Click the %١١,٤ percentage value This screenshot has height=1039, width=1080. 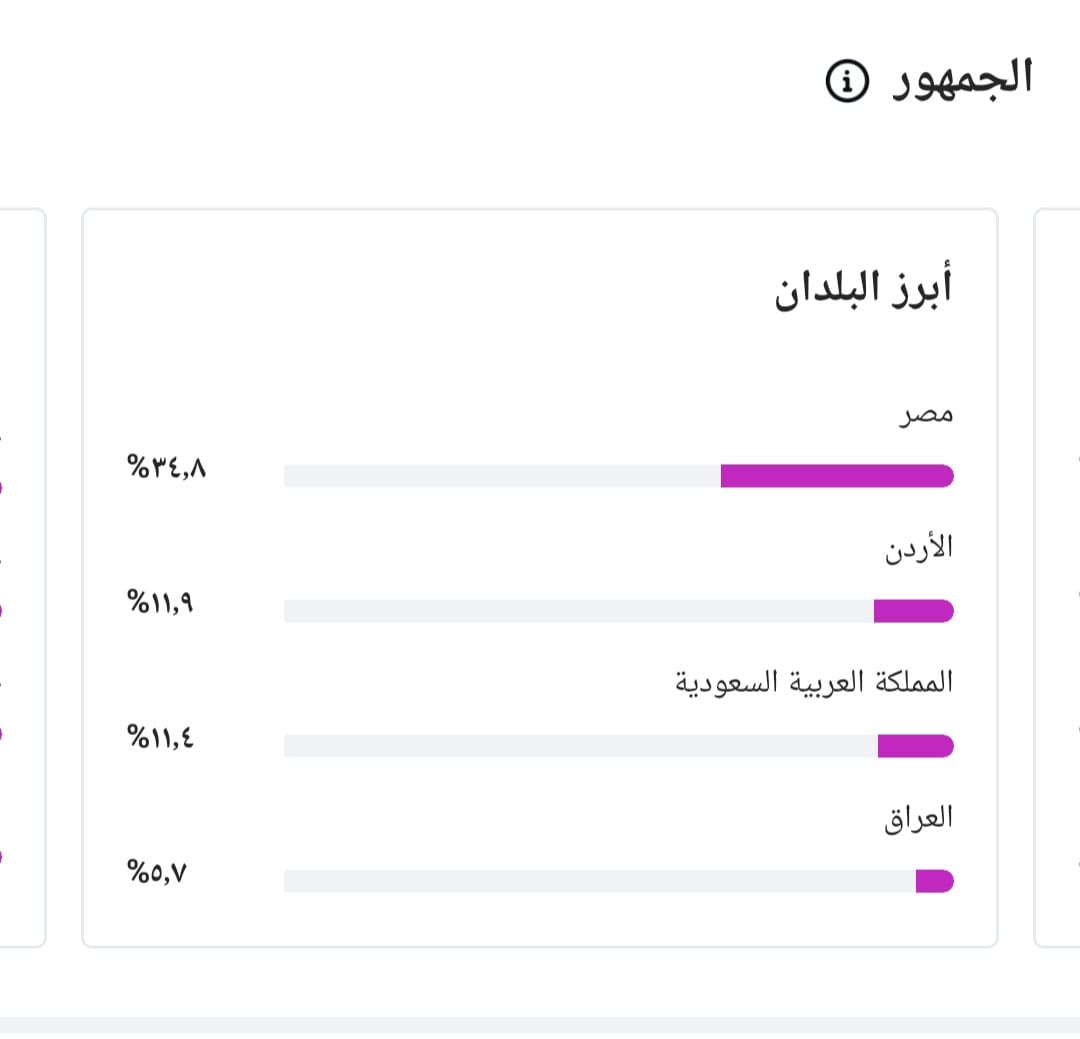160,737
